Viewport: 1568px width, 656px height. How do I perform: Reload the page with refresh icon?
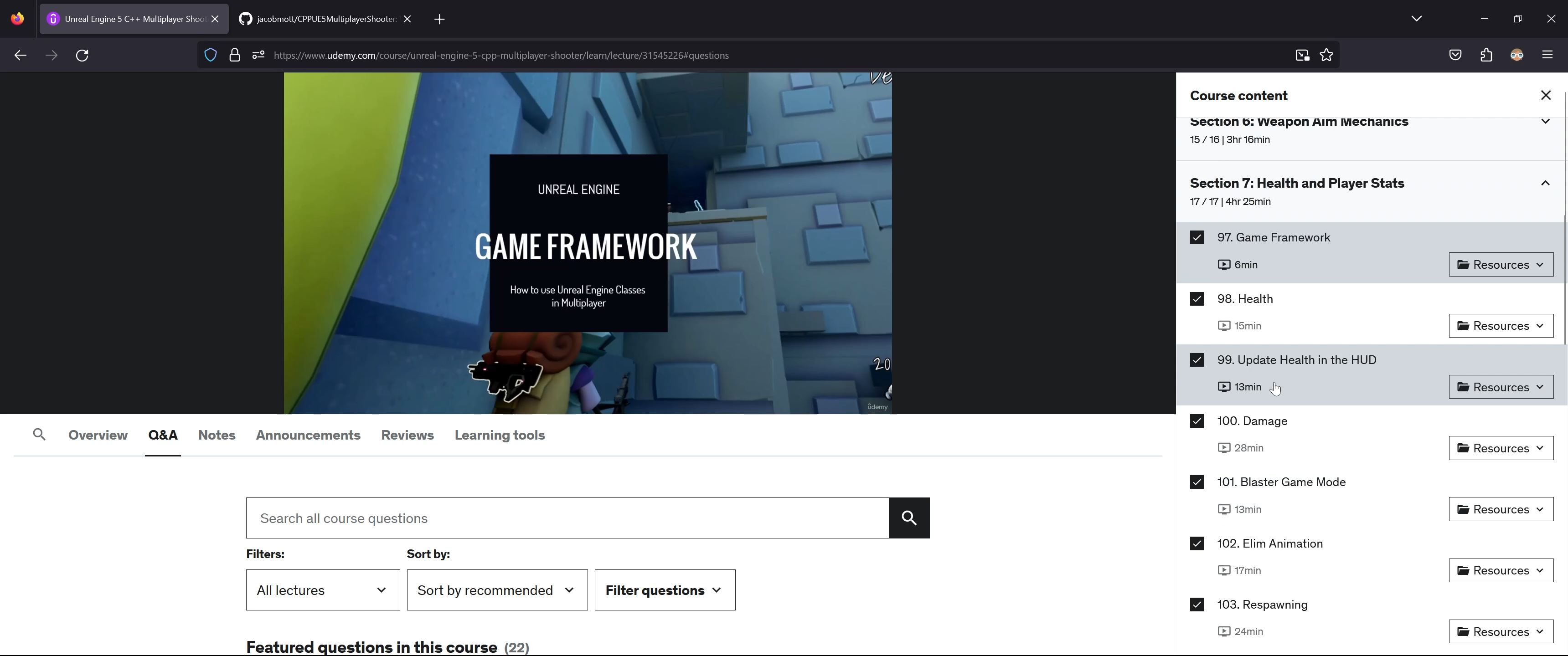[x=82, y=56]
